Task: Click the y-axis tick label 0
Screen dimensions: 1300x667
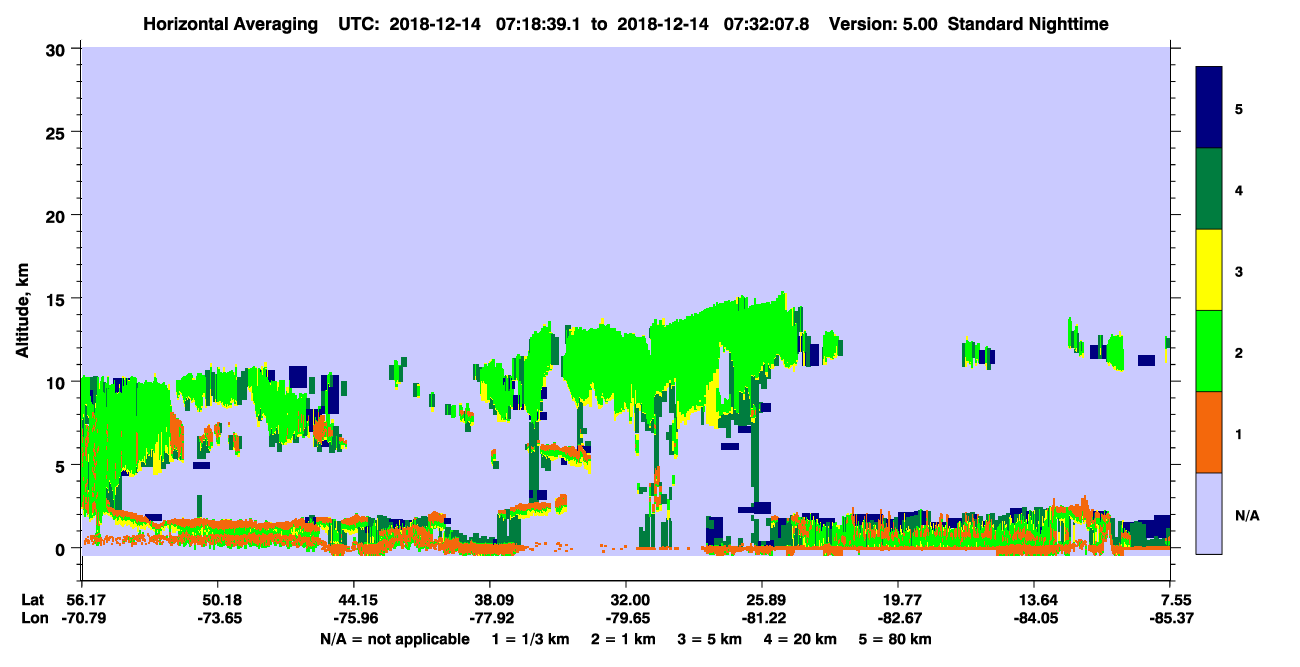Action: 62,548
